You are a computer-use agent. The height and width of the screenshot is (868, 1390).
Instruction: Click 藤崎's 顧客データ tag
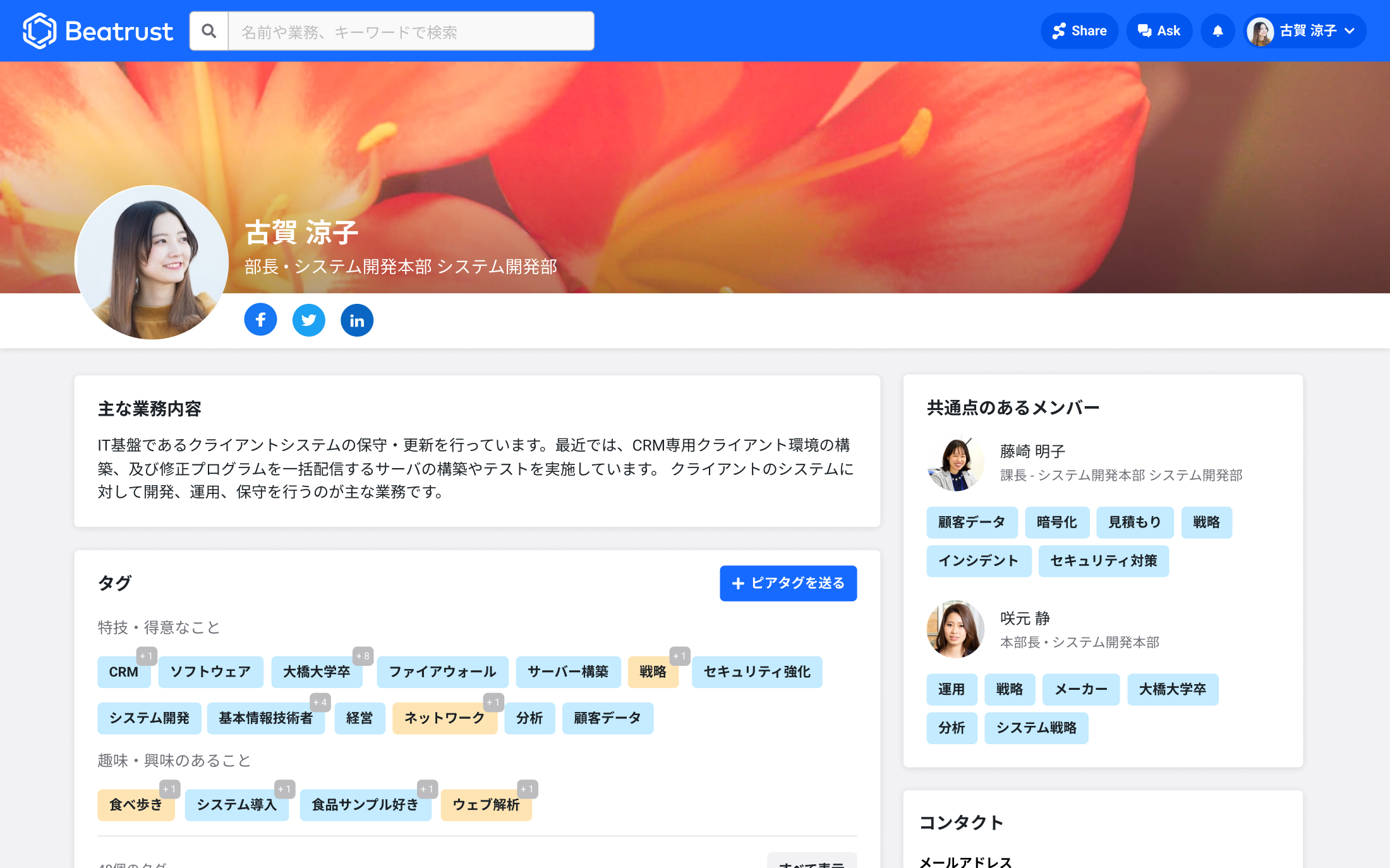click(972, 522)
